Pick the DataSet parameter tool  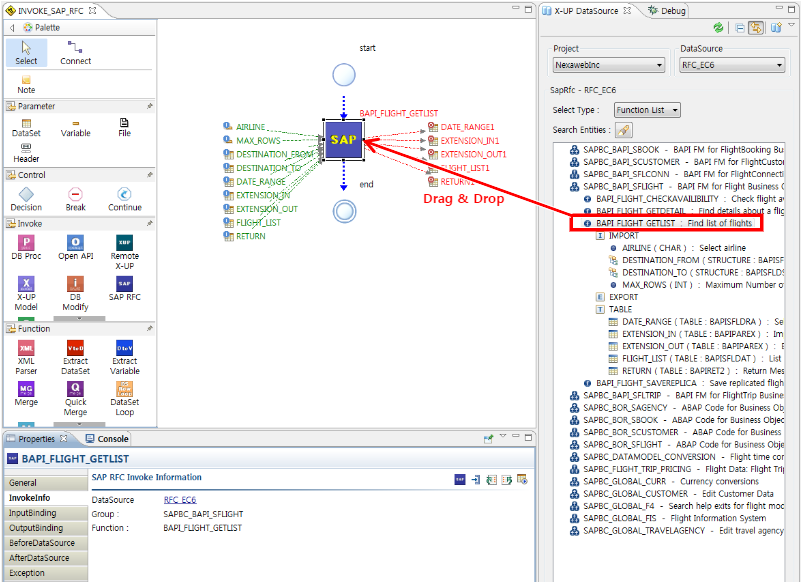click(x=27, y=126)
